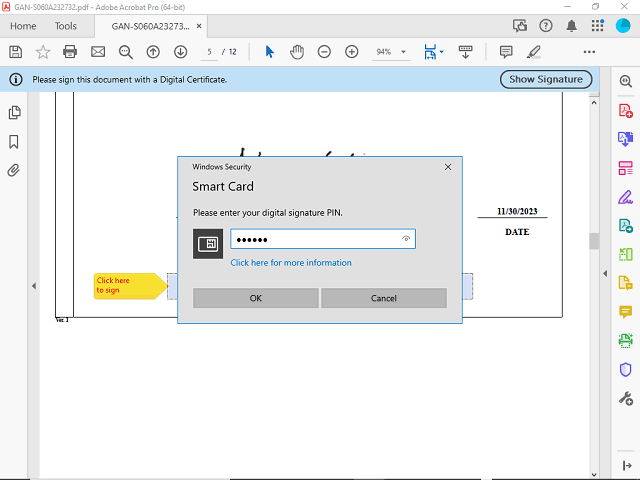Image resolution: width=640 pixels, height=480 pixels.
Task: Go to the next page with the down arrow
Action: coord(180,52)
